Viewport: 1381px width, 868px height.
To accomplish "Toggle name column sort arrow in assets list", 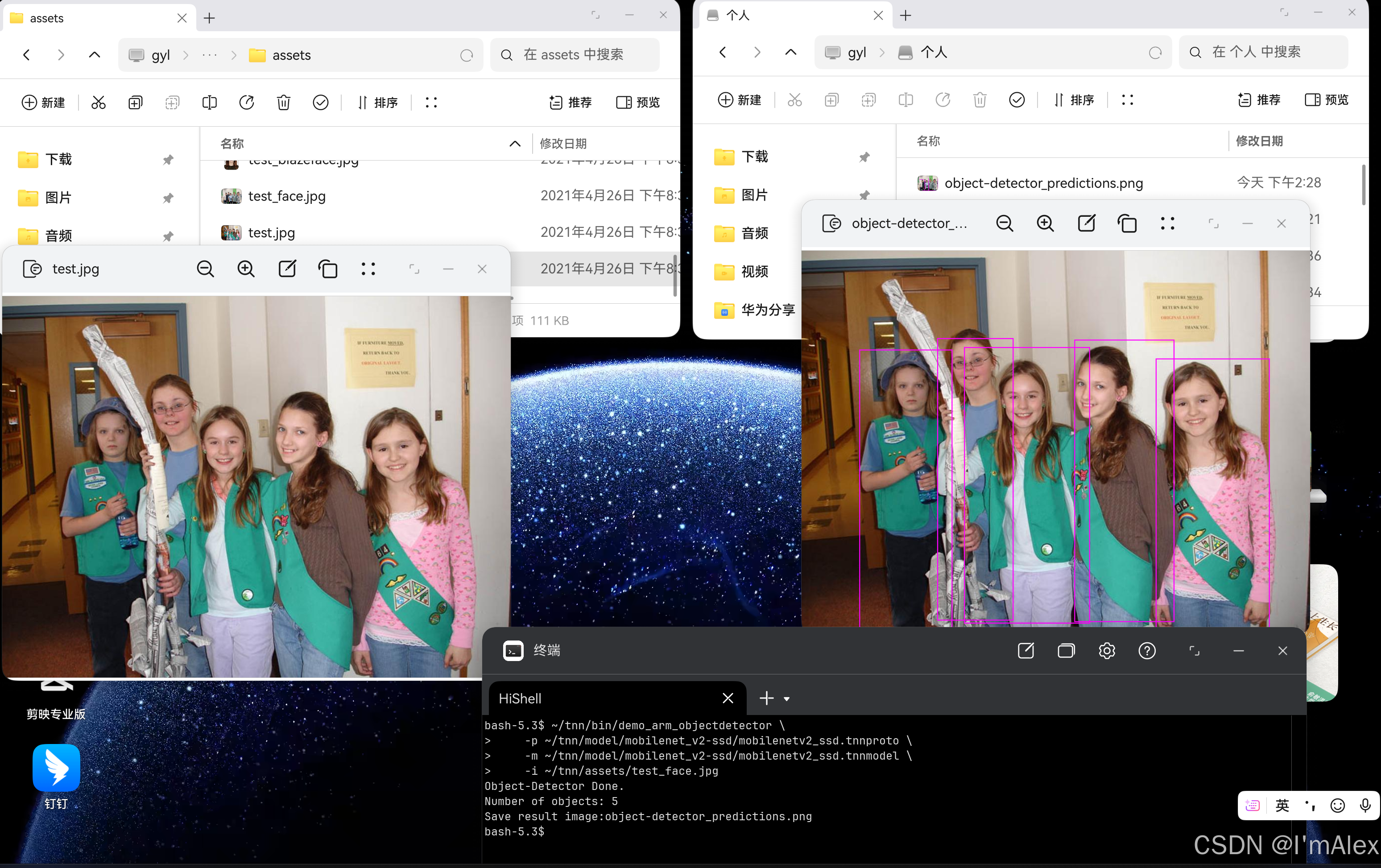I will click(515, 144).
